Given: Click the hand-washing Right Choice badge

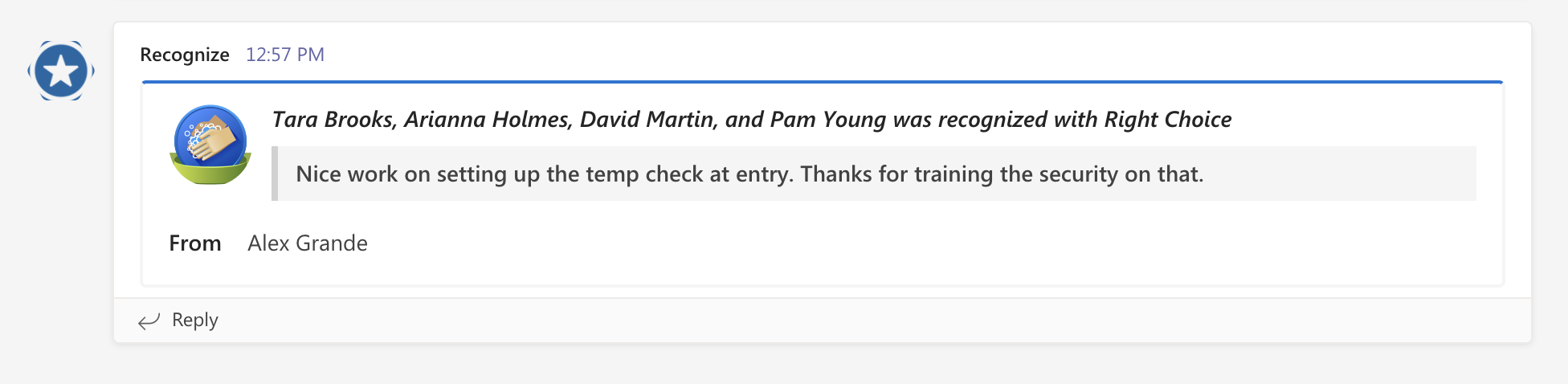Looking at the screenshot, I should [x=210, y=145].
